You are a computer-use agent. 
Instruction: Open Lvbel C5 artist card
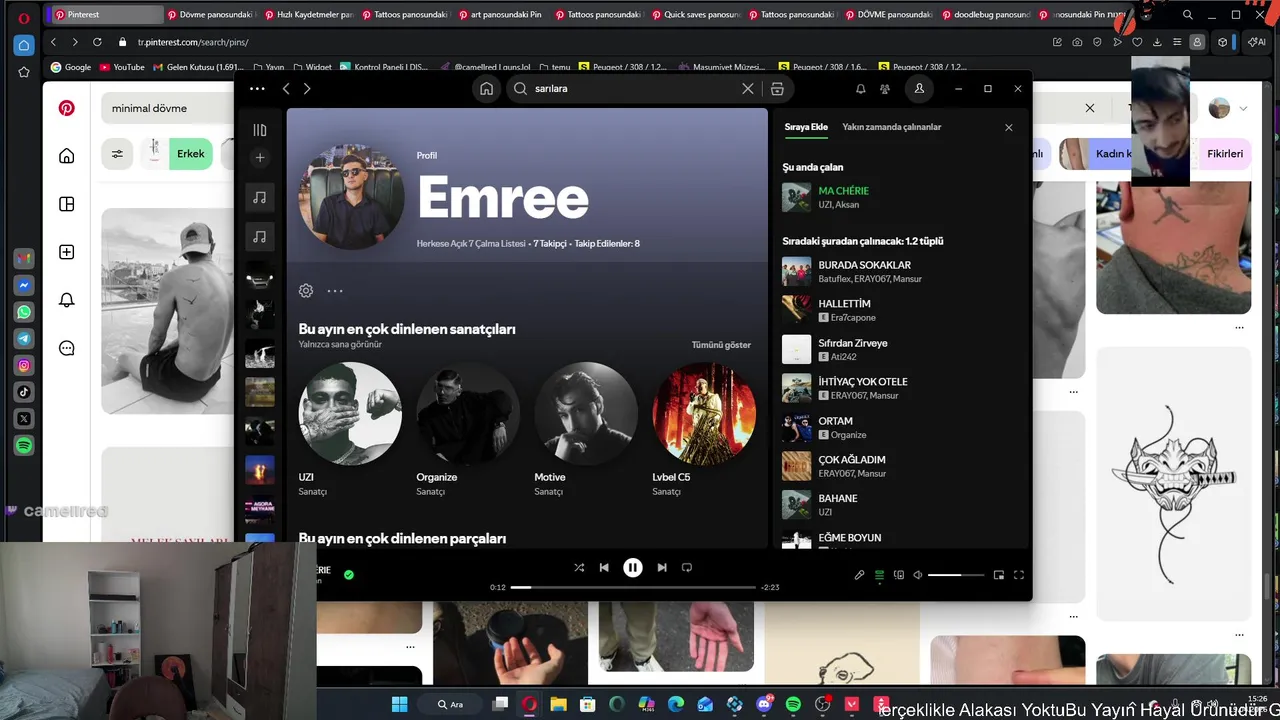[x=704, y=429]
